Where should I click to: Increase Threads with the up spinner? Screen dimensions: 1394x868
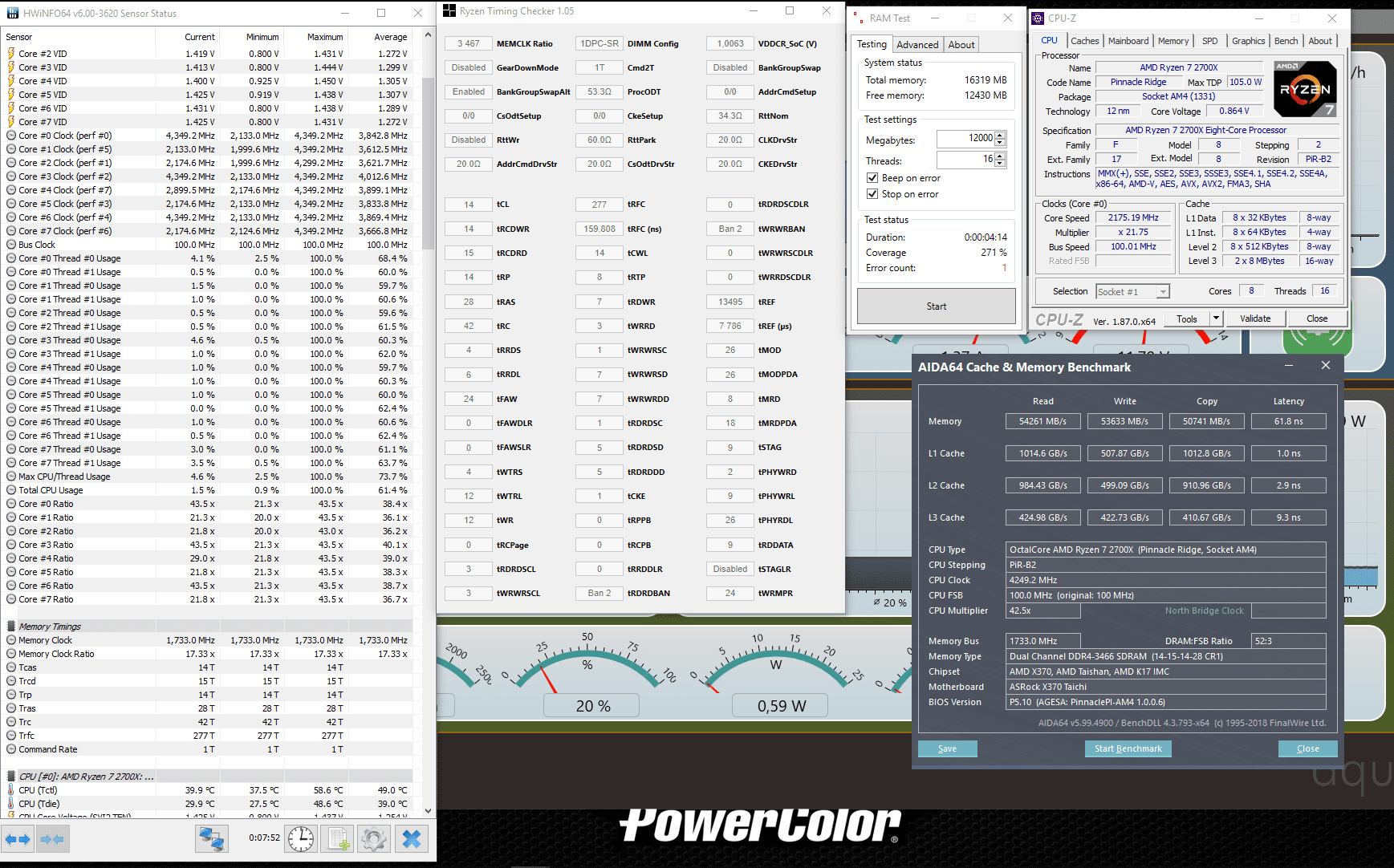coord(1000,156)
